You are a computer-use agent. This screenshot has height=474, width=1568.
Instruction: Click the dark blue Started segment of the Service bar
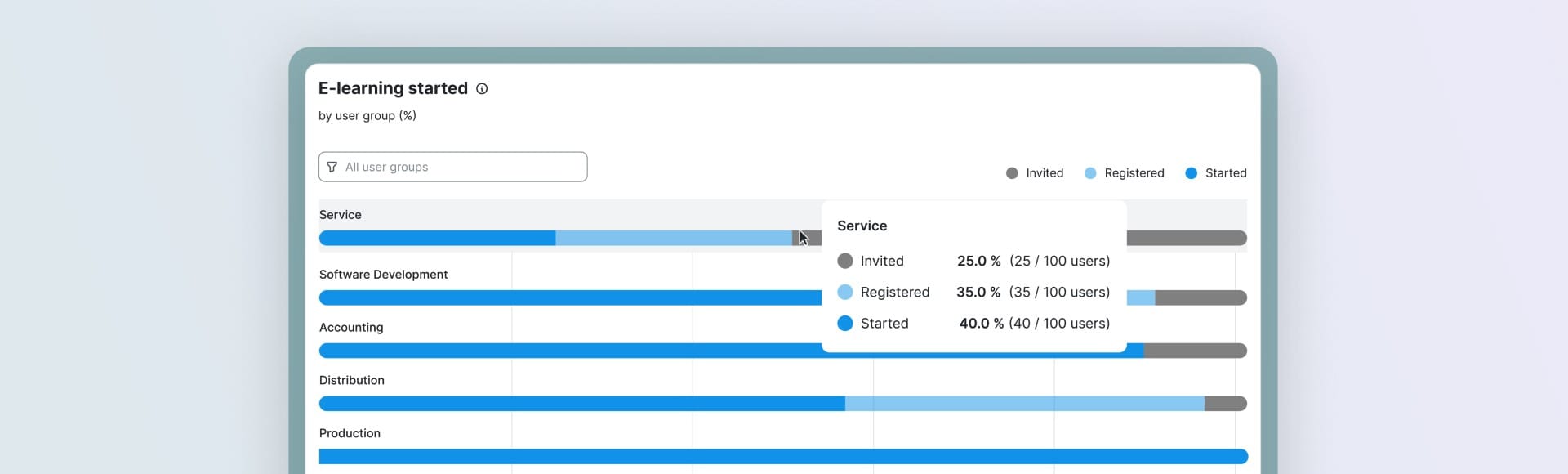tap(437, 239)
